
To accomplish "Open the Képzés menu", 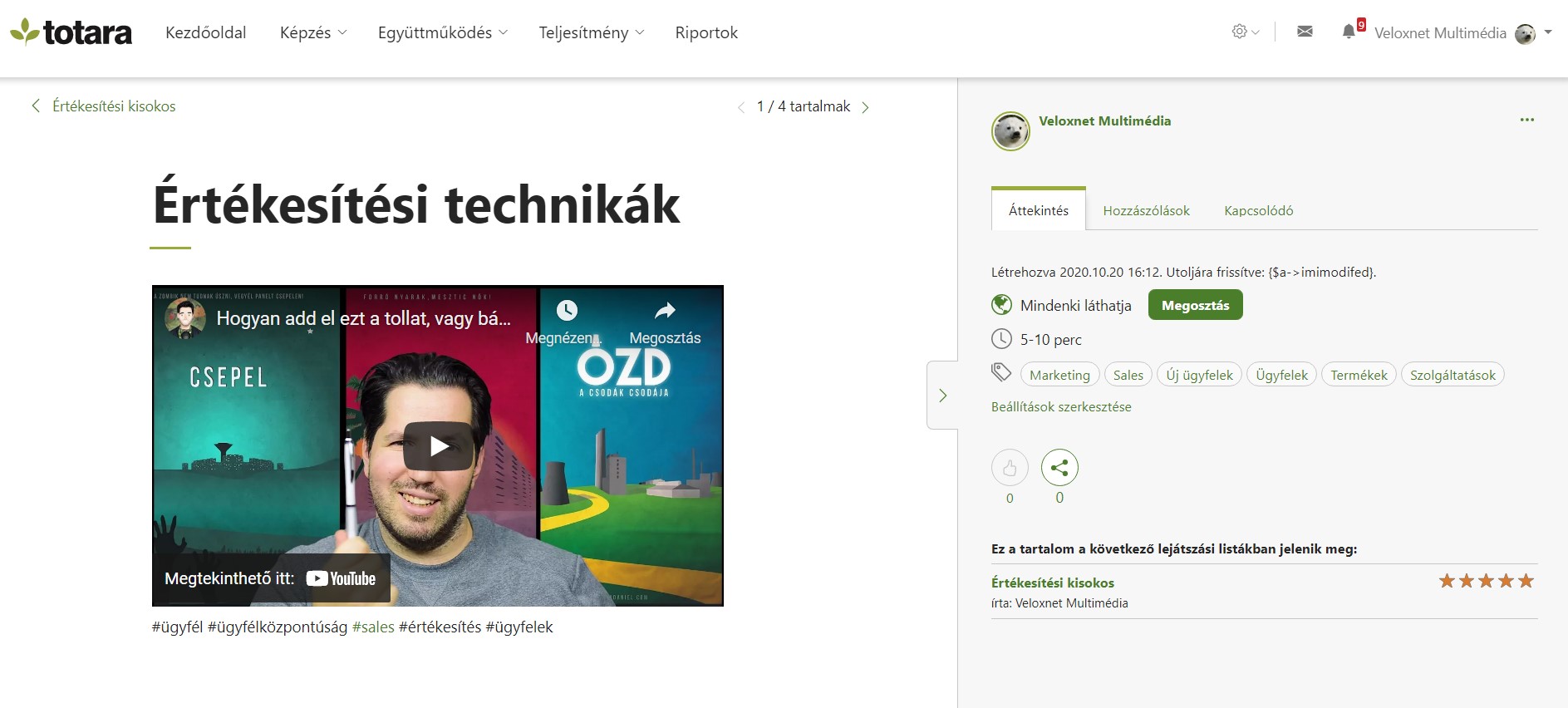I will [313, 32].
